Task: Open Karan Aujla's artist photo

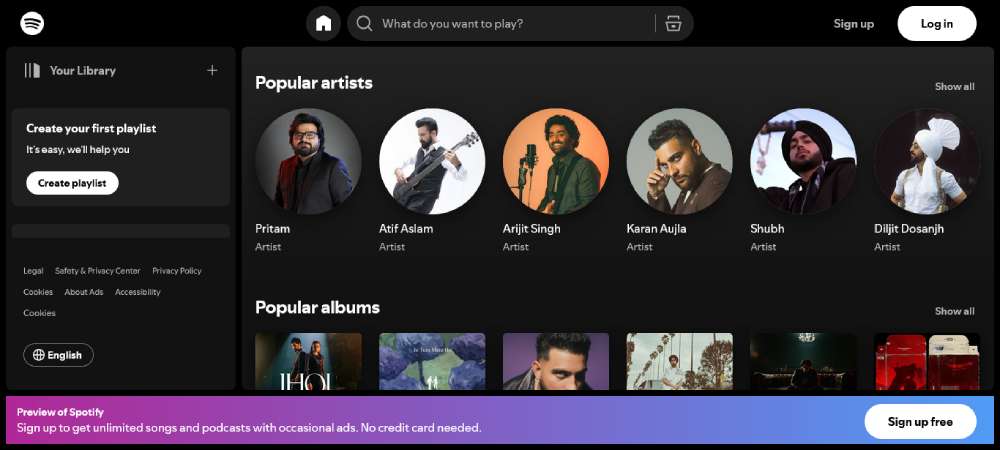Action: [679, 161]
